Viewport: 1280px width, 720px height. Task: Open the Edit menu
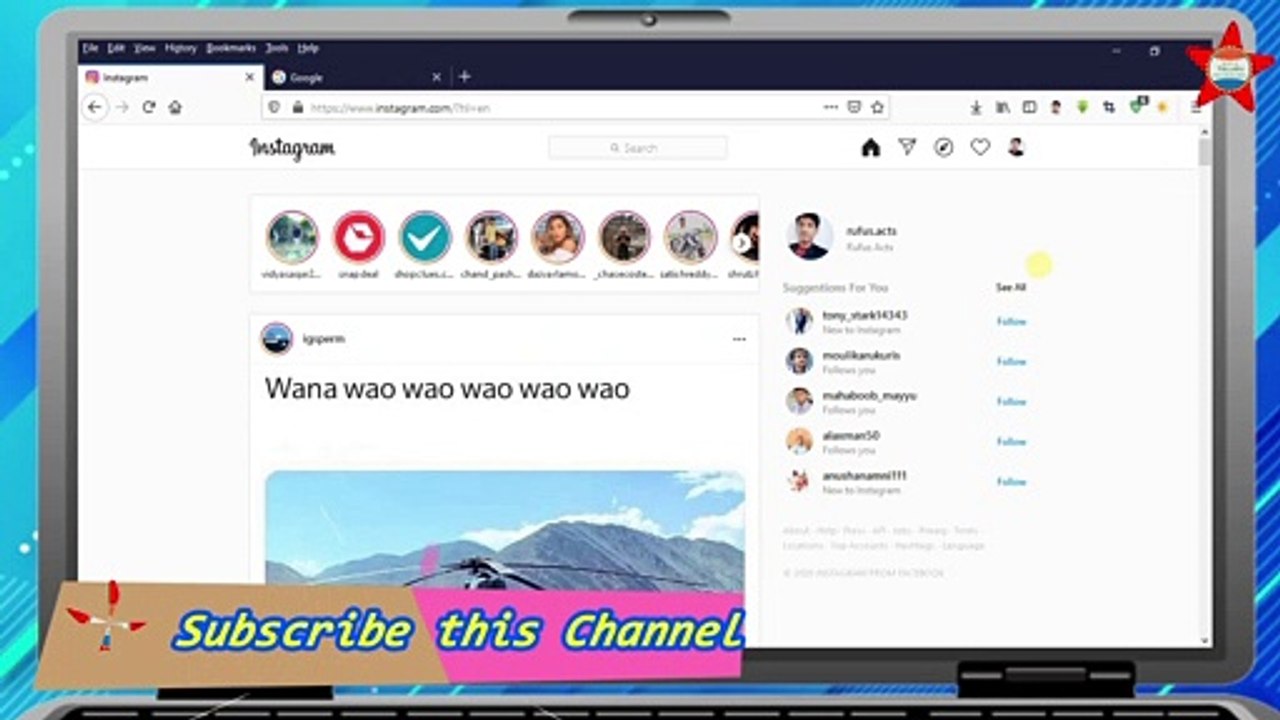pos(117,48)
